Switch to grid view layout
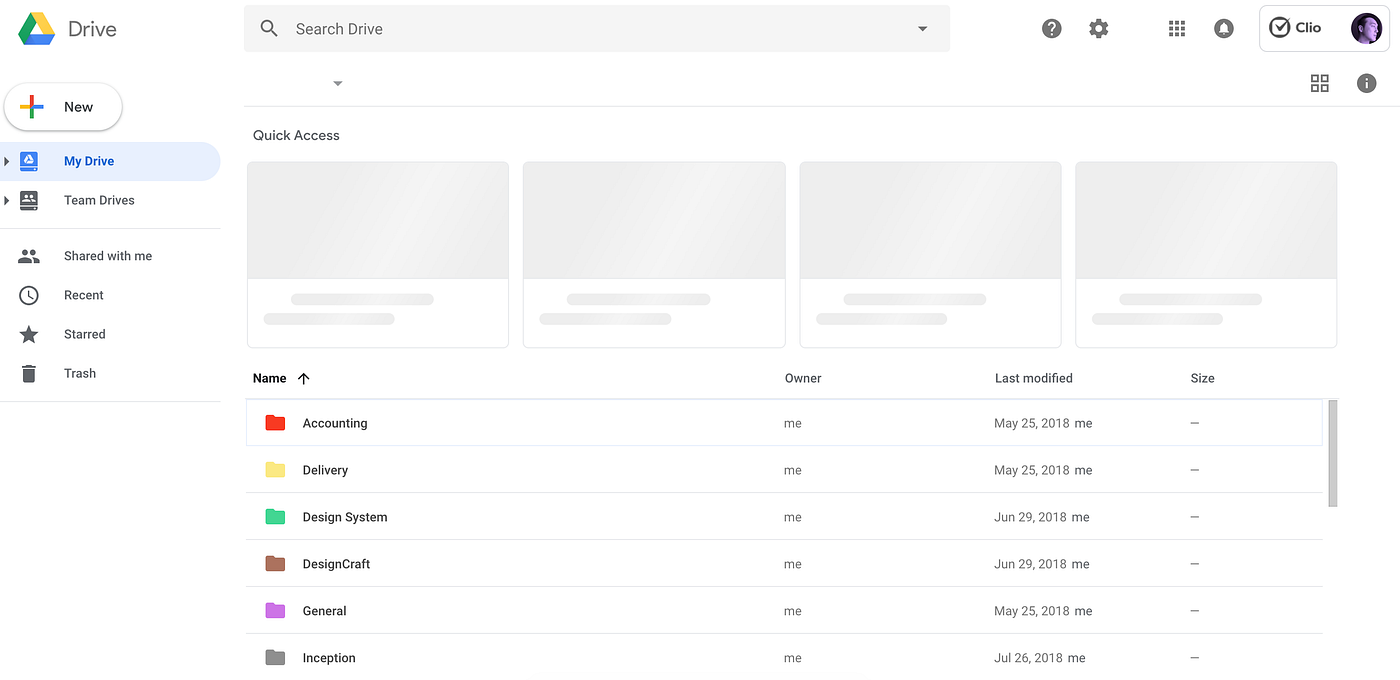The width and height of the screenshot is (1400, 680). (x=1320, y=83)
